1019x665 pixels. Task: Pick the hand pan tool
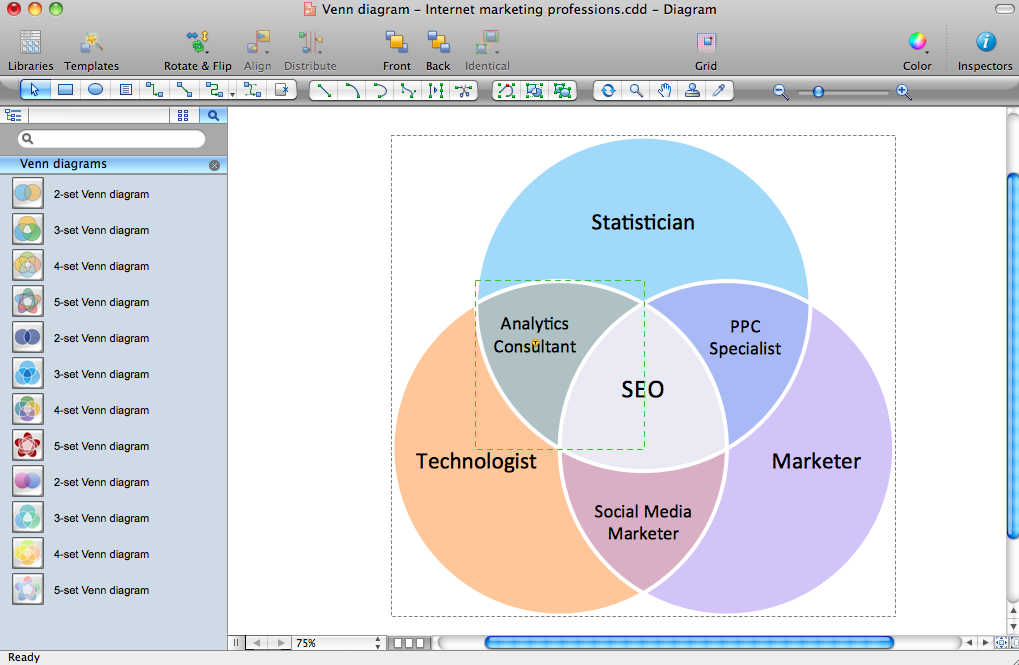click(x=664, y=90)
